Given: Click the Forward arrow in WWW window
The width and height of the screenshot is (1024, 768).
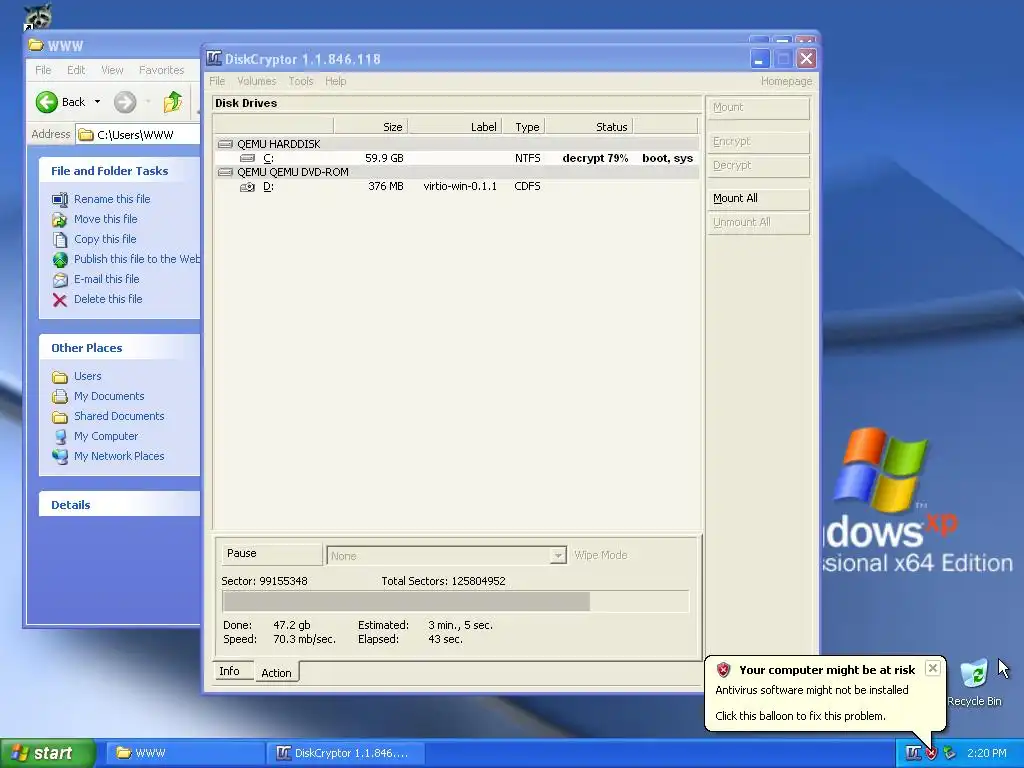Looking at the screenshot, I should pos(125,102).
